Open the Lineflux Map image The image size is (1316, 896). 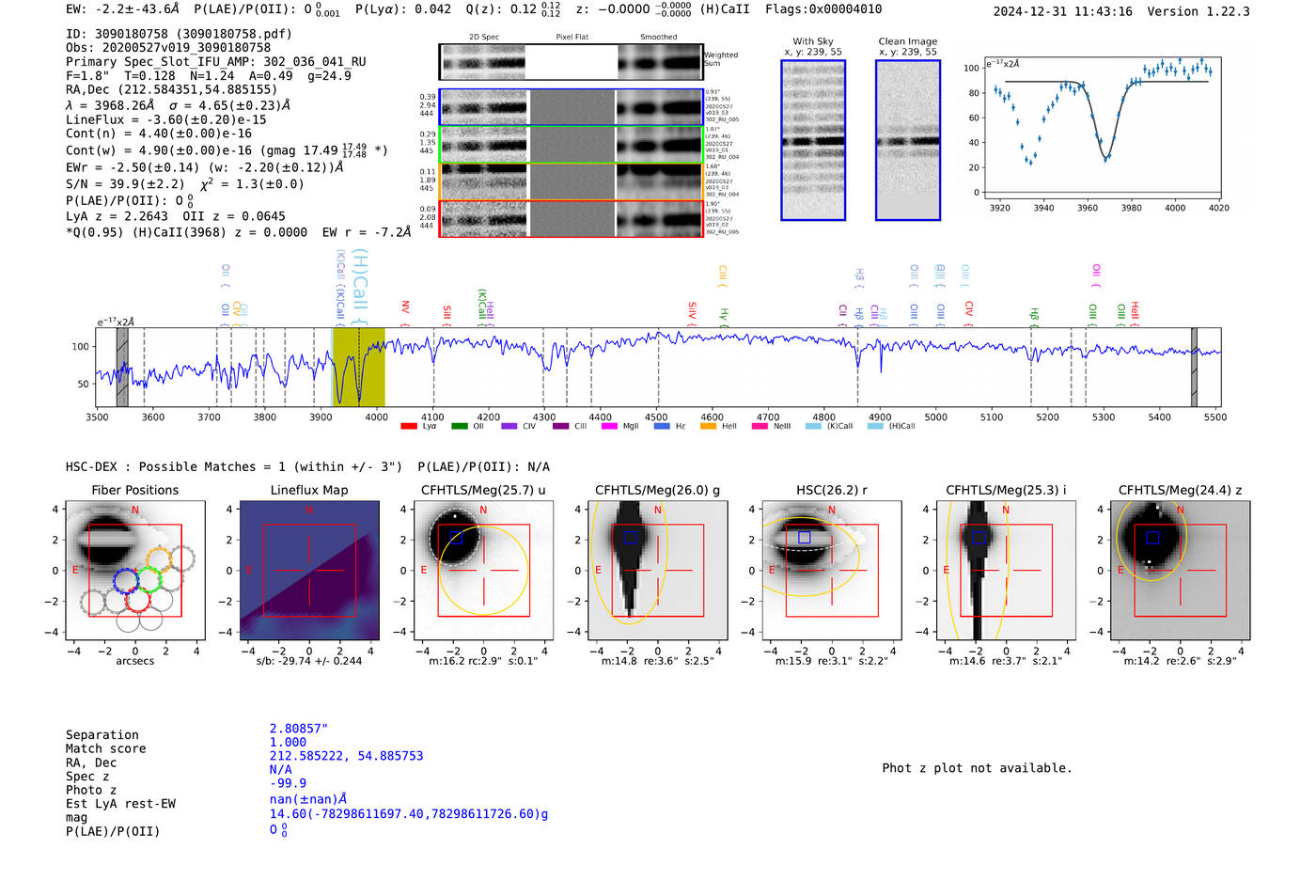[x=309, y=571]
